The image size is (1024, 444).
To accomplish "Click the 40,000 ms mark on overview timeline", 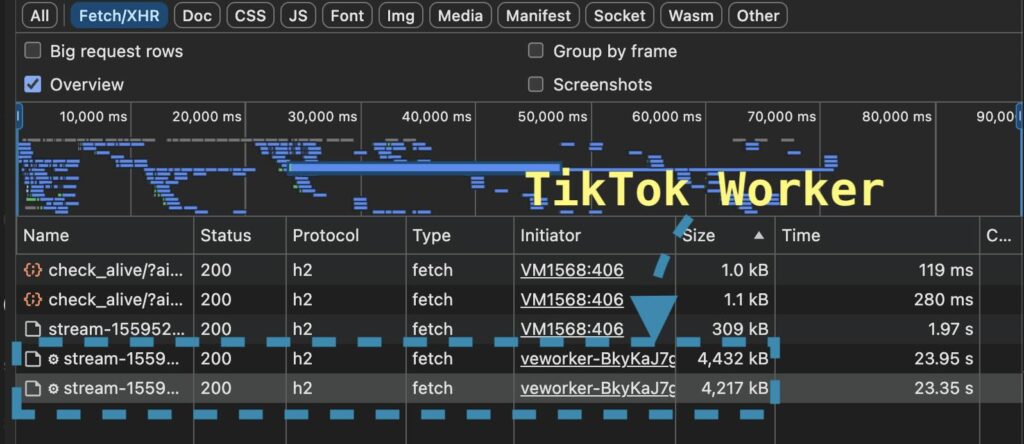I will [x=436, y=116].
